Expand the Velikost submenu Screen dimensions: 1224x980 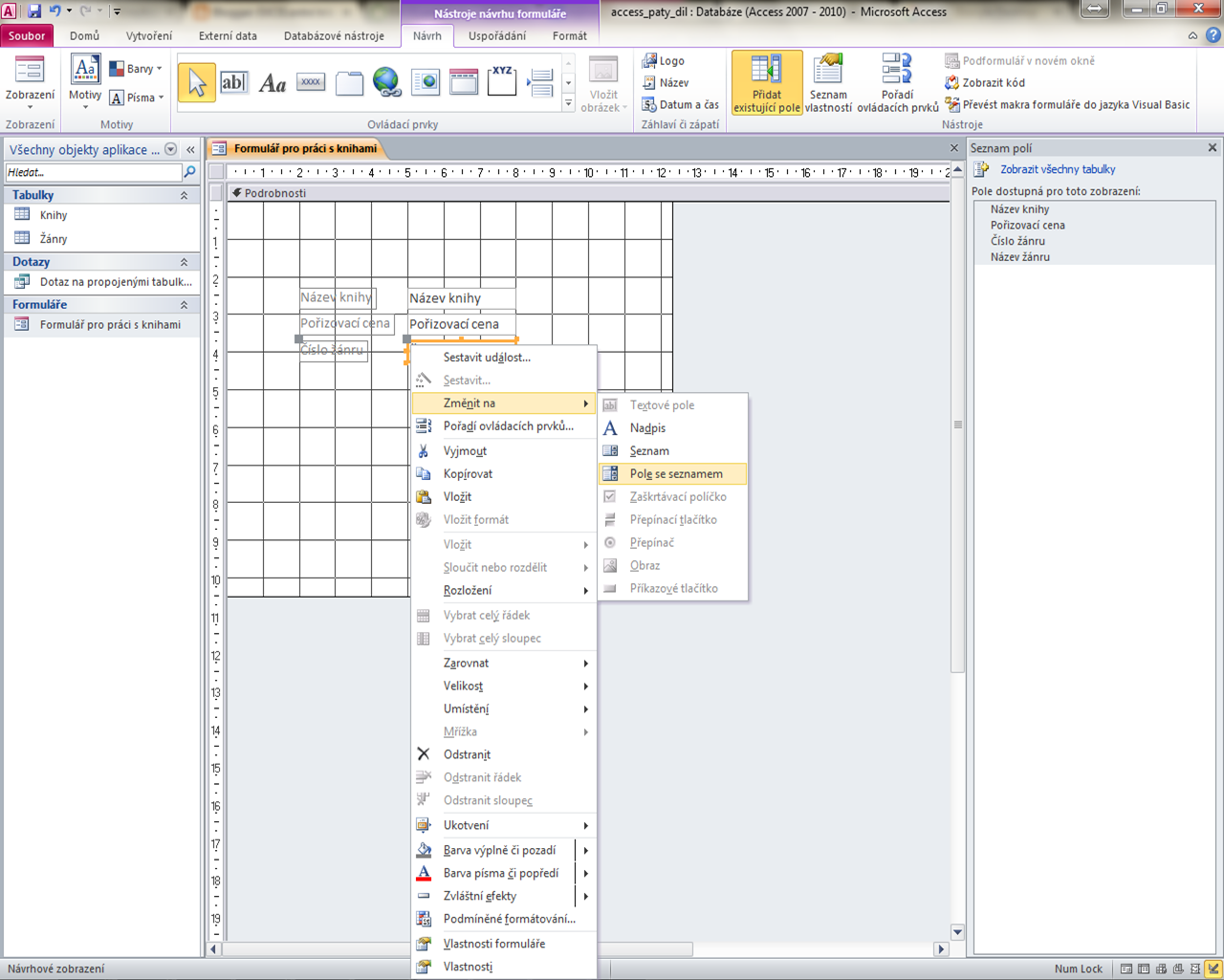point(504,686)
